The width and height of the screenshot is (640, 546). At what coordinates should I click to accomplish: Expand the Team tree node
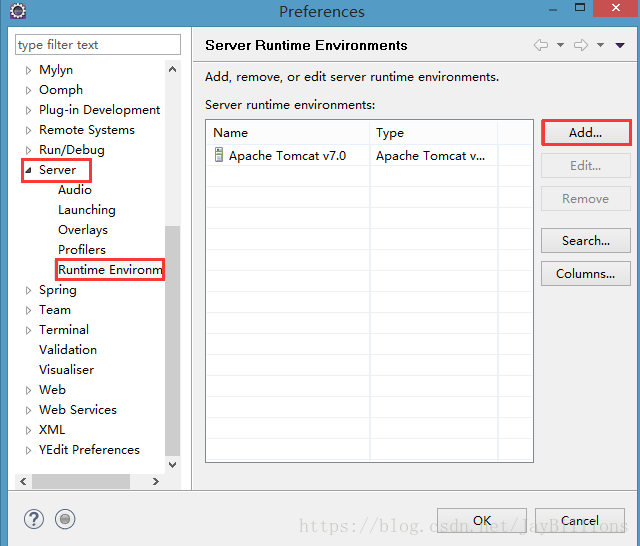pyautogui.click(x=28, y=310)
